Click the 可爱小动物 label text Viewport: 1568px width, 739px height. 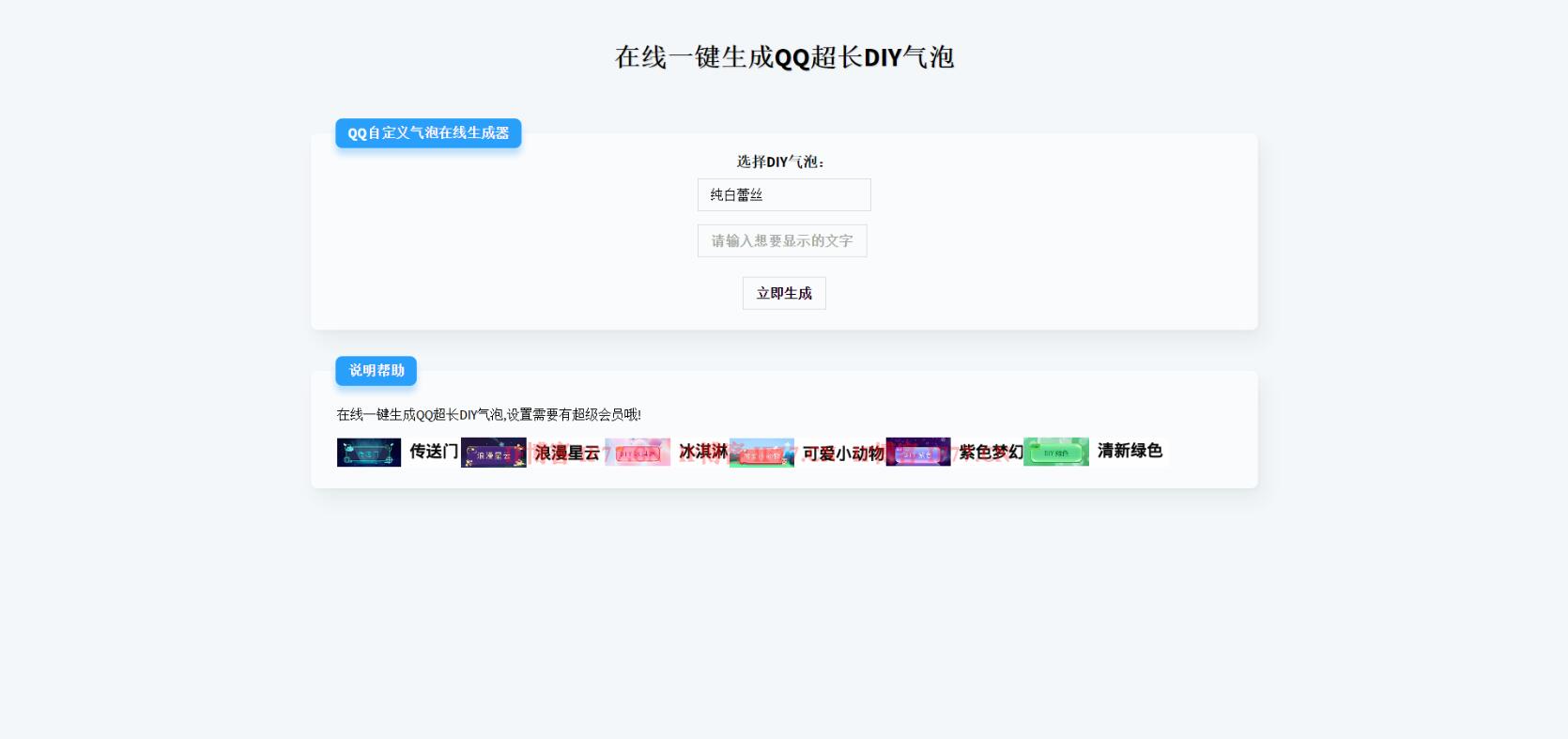(843, 454)
